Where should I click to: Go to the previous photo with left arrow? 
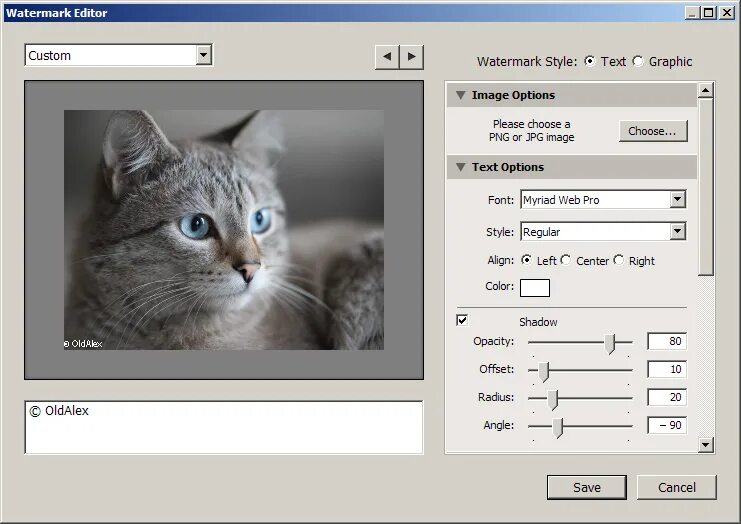[387, 57]
